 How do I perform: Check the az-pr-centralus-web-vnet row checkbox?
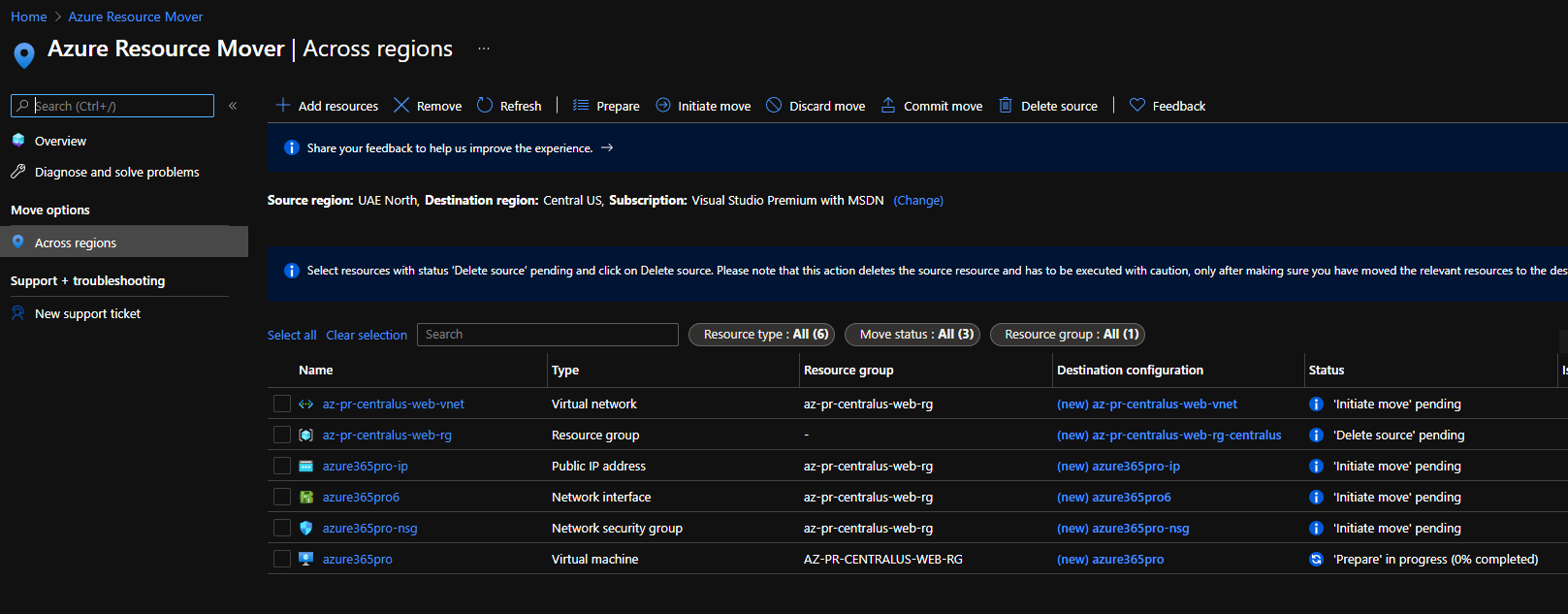click(x=282, y=404)
